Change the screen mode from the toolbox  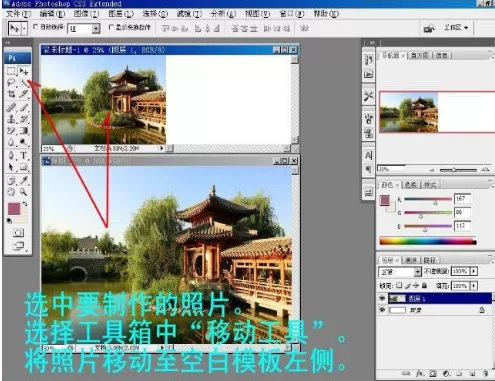(18, 246)
